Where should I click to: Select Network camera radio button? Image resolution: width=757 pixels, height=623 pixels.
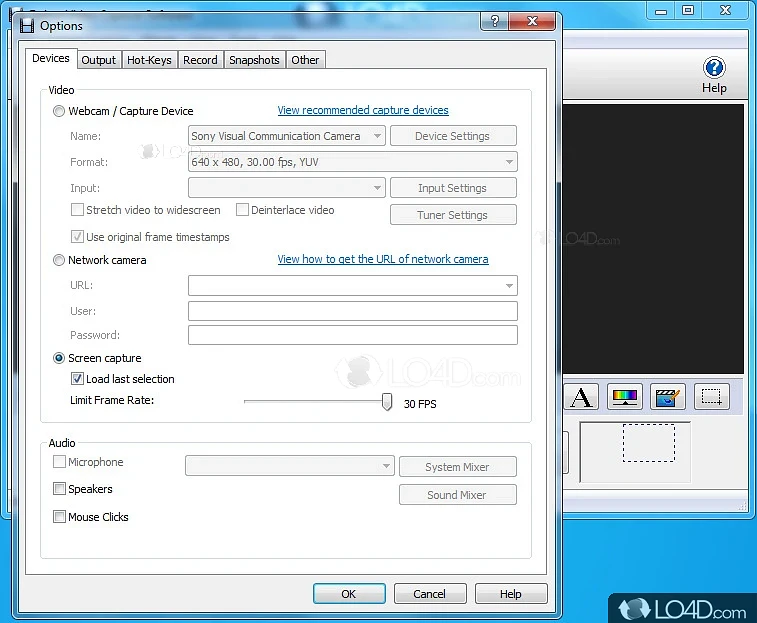tap(58, 260)
